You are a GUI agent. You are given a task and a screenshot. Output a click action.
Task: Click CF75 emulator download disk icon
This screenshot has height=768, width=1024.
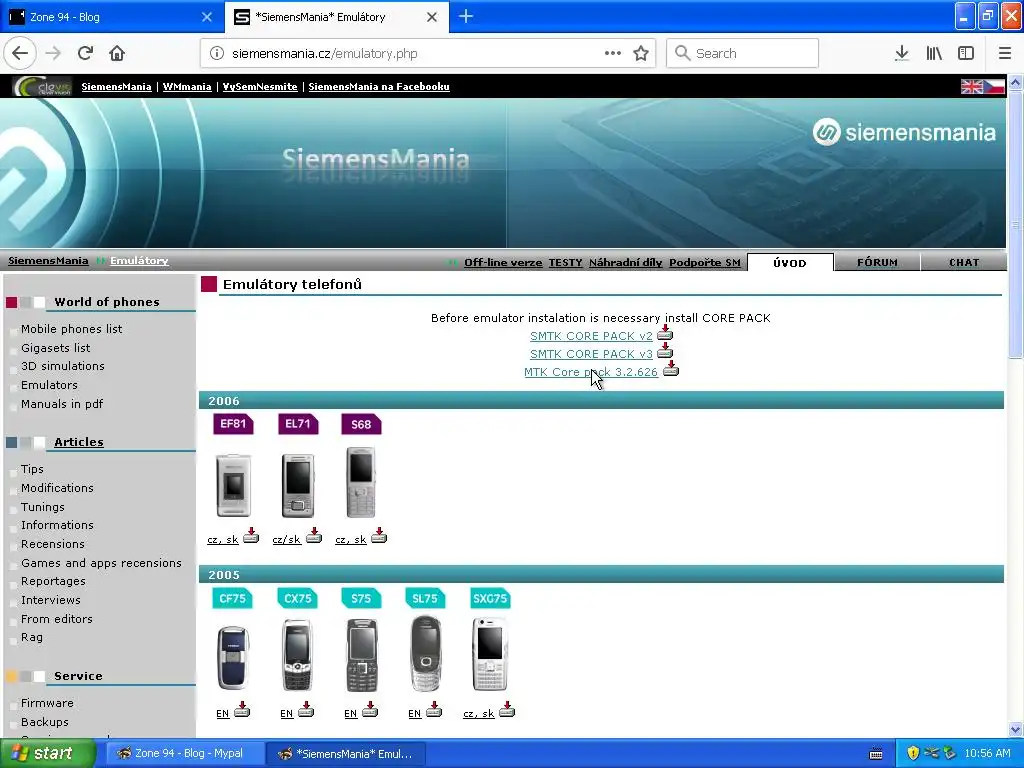click(242, 710)
